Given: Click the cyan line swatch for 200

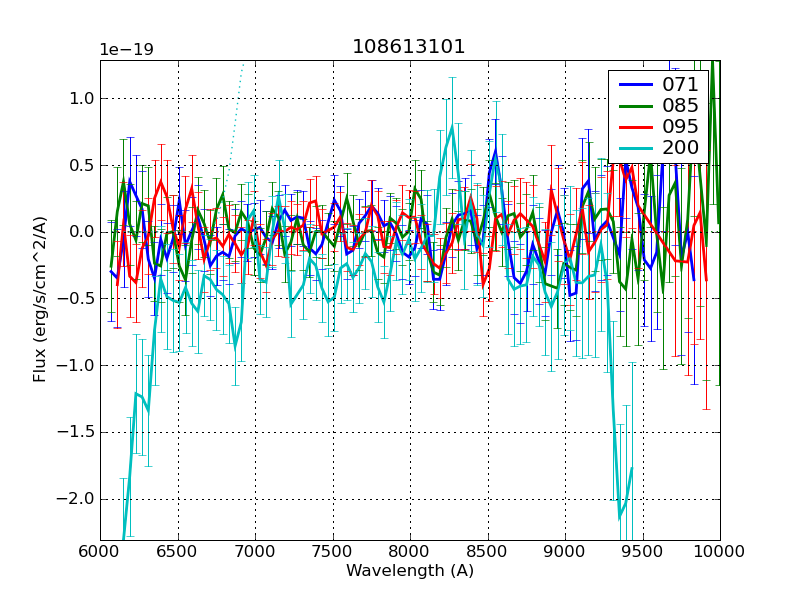Looking at the screenshot, I should (x=635, y=148).
